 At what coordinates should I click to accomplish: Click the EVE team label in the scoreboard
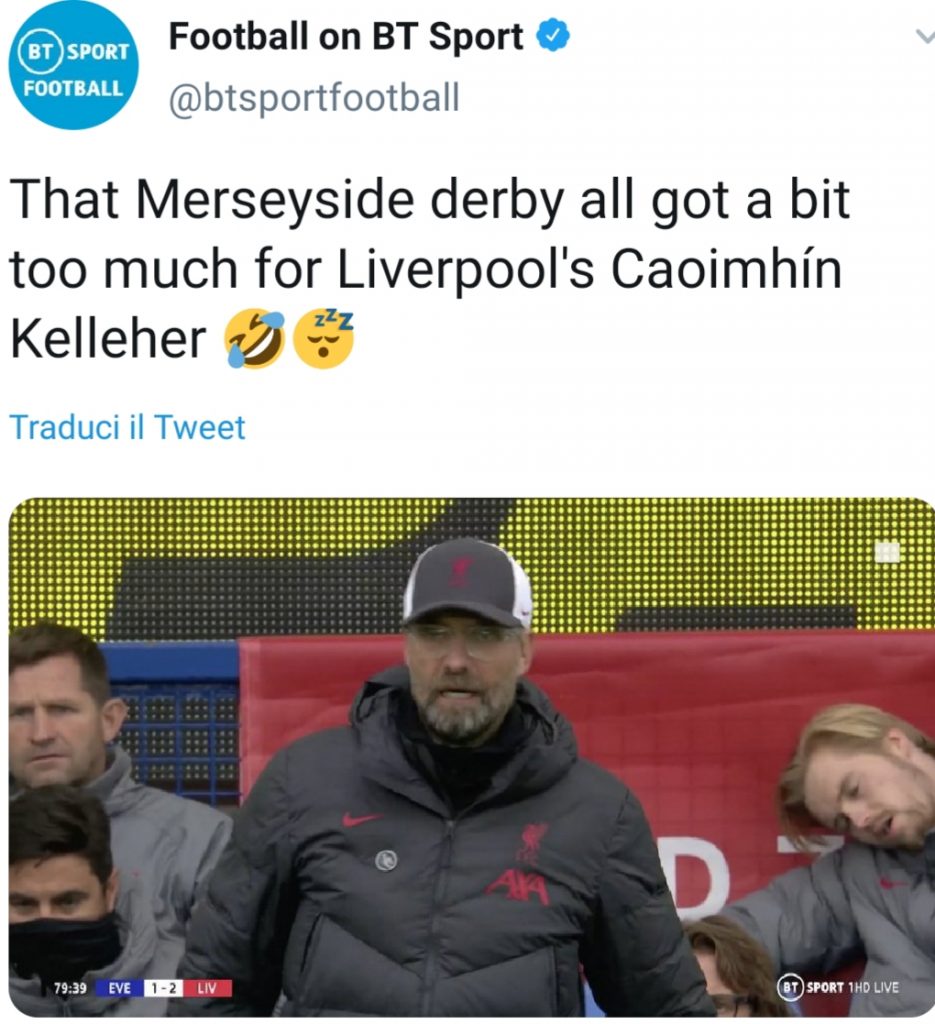[119, 989]
